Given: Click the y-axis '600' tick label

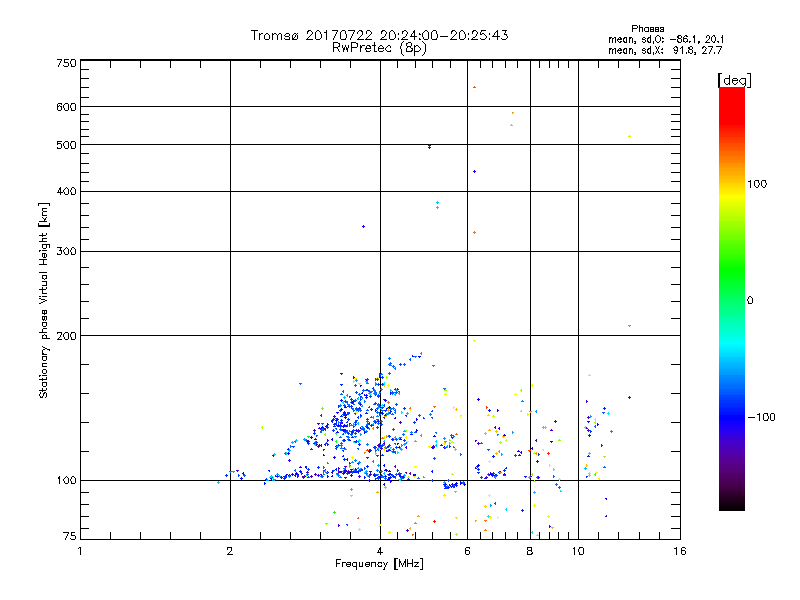Looking at the screenshot, I should [66, 107].
